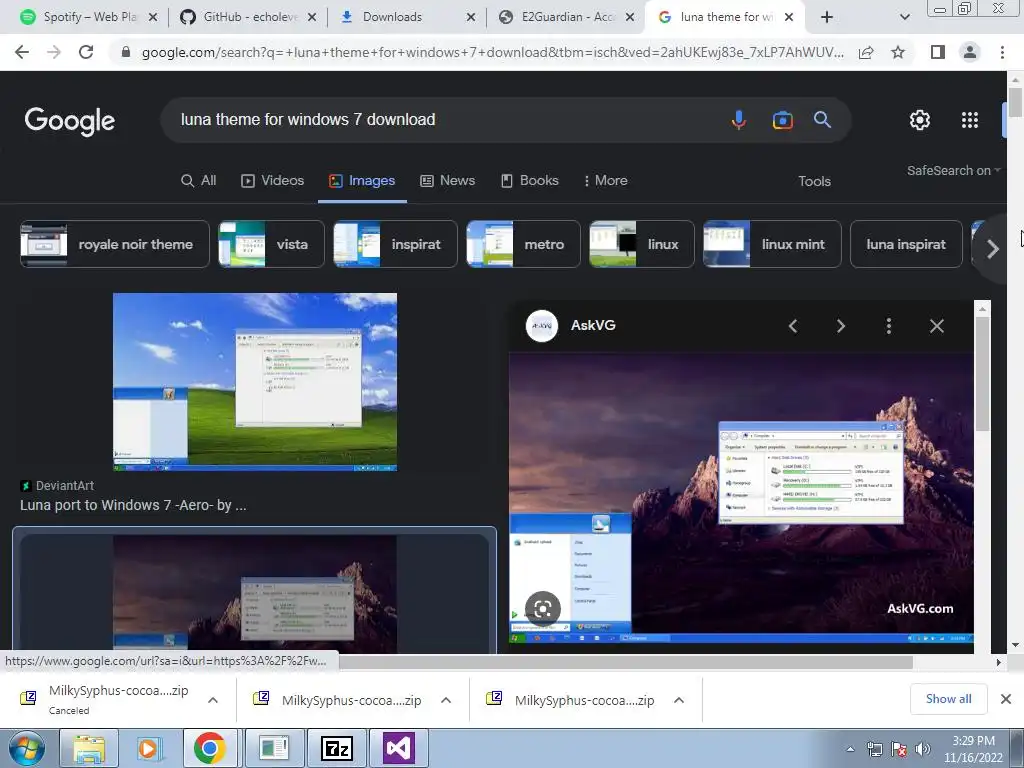Open 7-Zip from the taskbar
1024x768 pixels.
coord(337,748)
